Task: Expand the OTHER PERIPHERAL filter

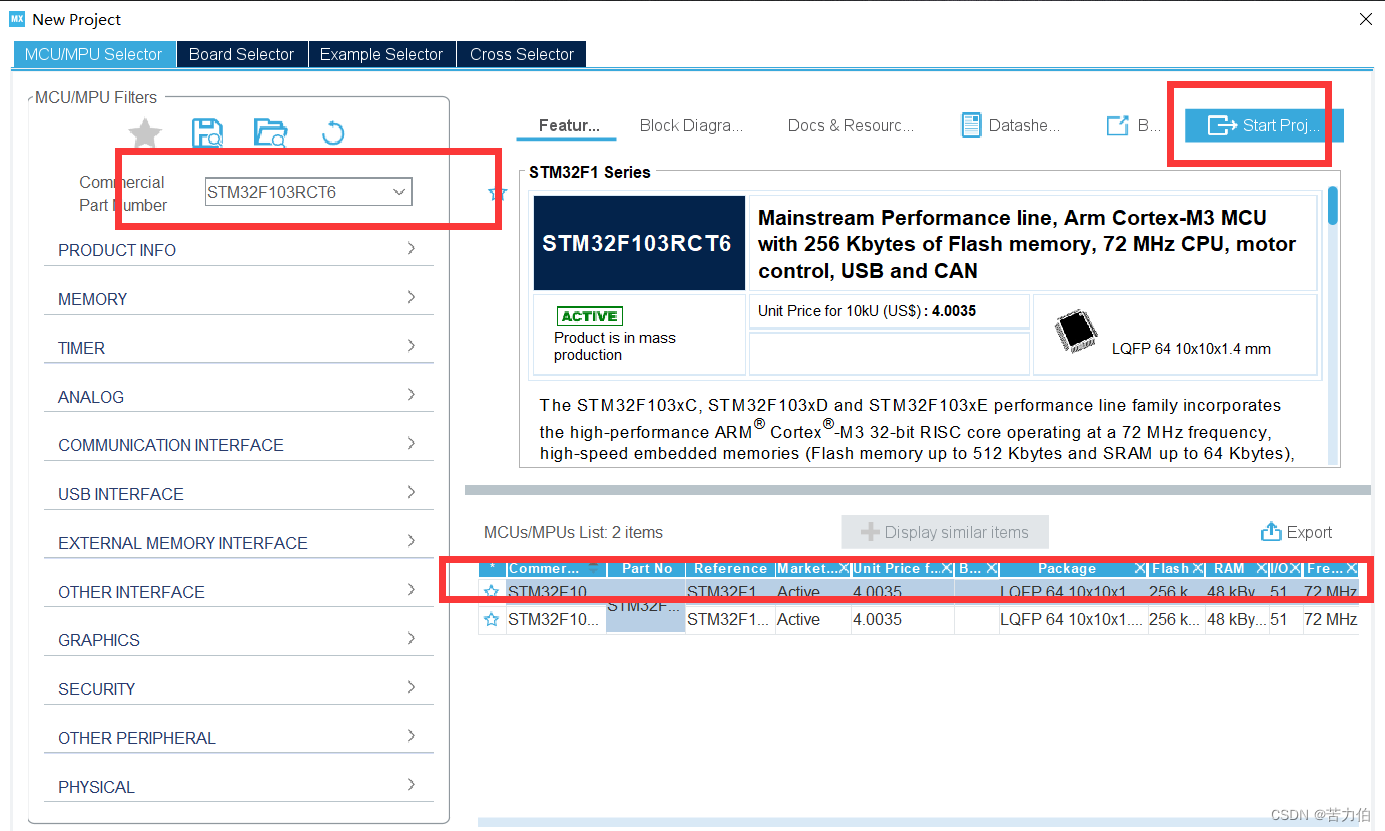Action: [239, 738]
